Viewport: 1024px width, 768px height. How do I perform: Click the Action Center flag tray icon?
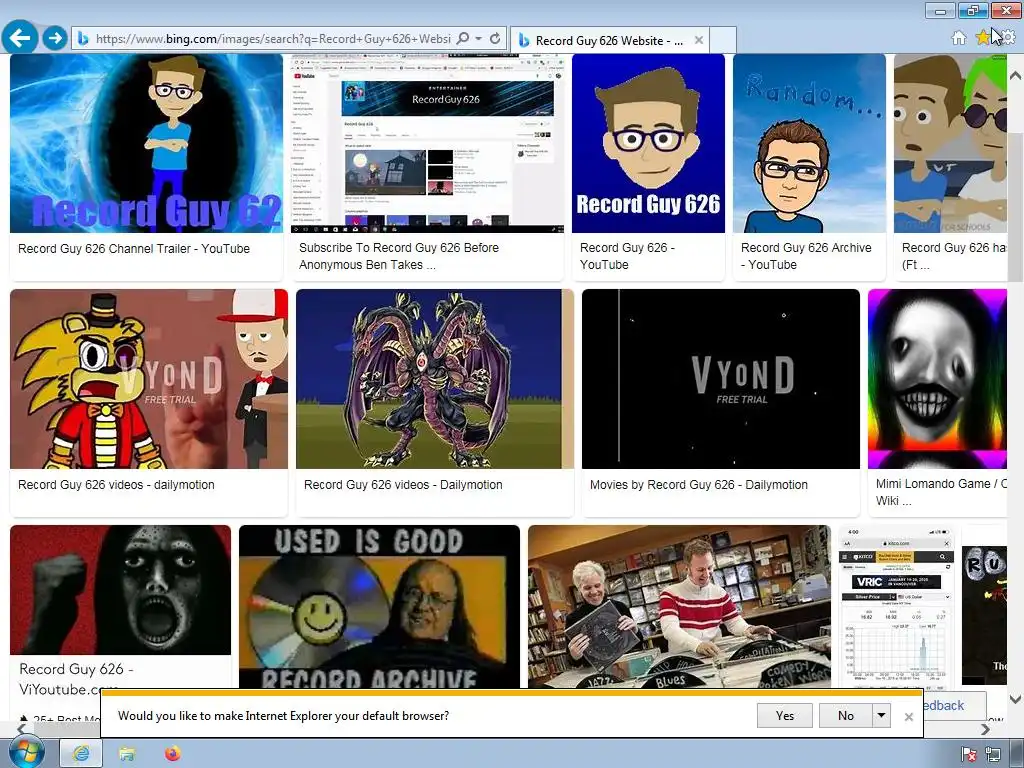(x=970, y=755)
